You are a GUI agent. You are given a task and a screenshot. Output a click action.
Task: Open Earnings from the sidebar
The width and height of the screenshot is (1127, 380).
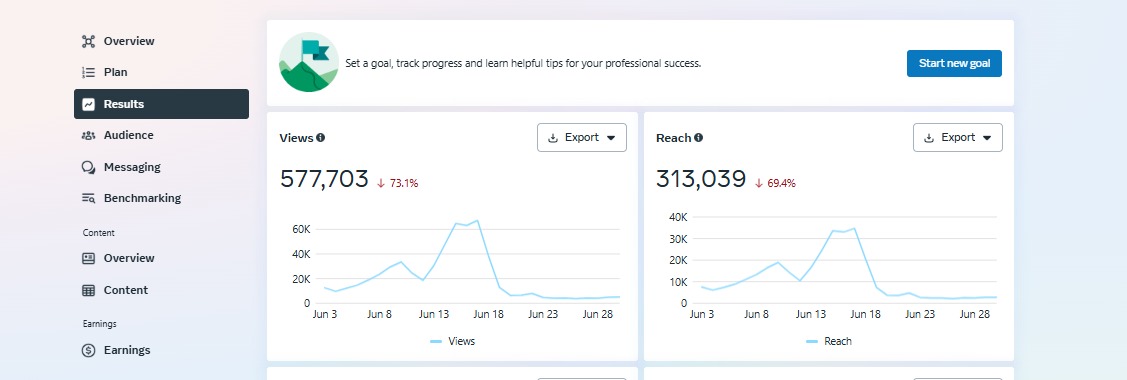(161, 351)
